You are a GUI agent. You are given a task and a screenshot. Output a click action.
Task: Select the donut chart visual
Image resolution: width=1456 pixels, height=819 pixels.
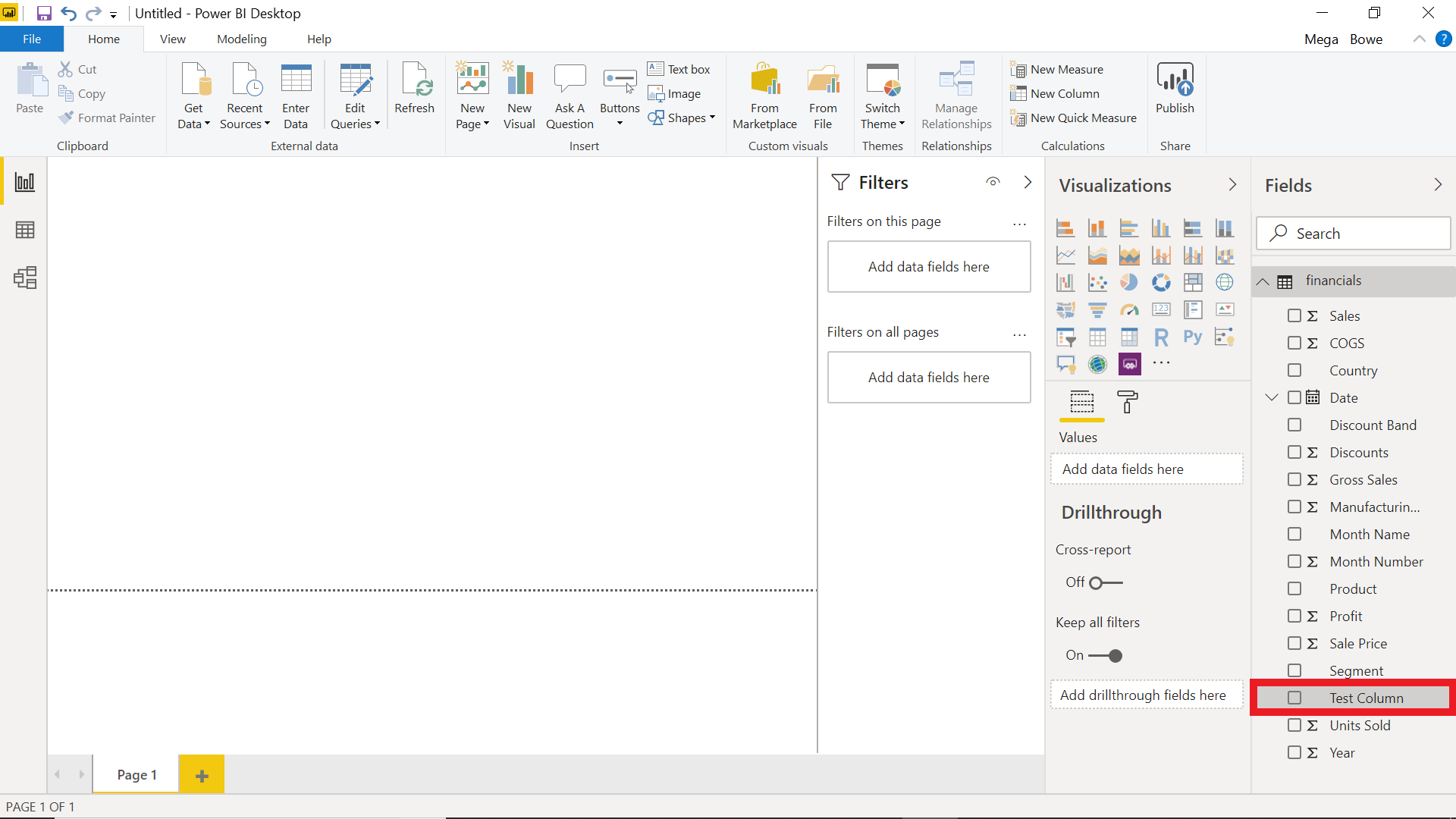point(1161,282)
